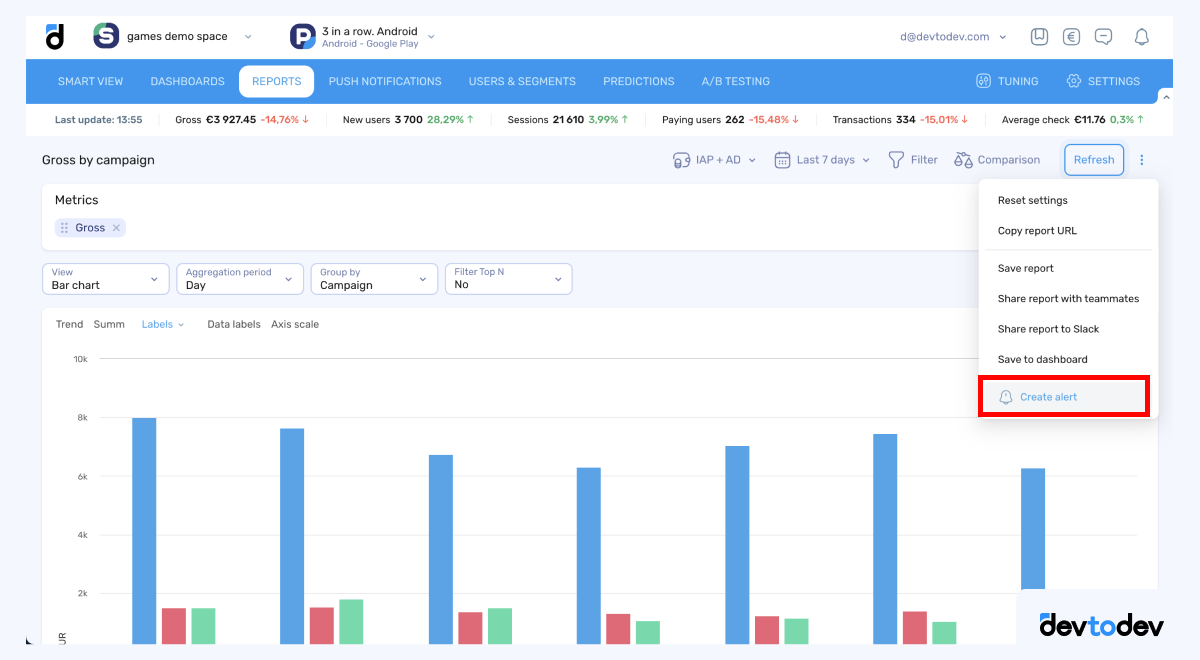Remove the Gross metric chip
Viewport: 1200px width, 660px height.
point(116,228)
